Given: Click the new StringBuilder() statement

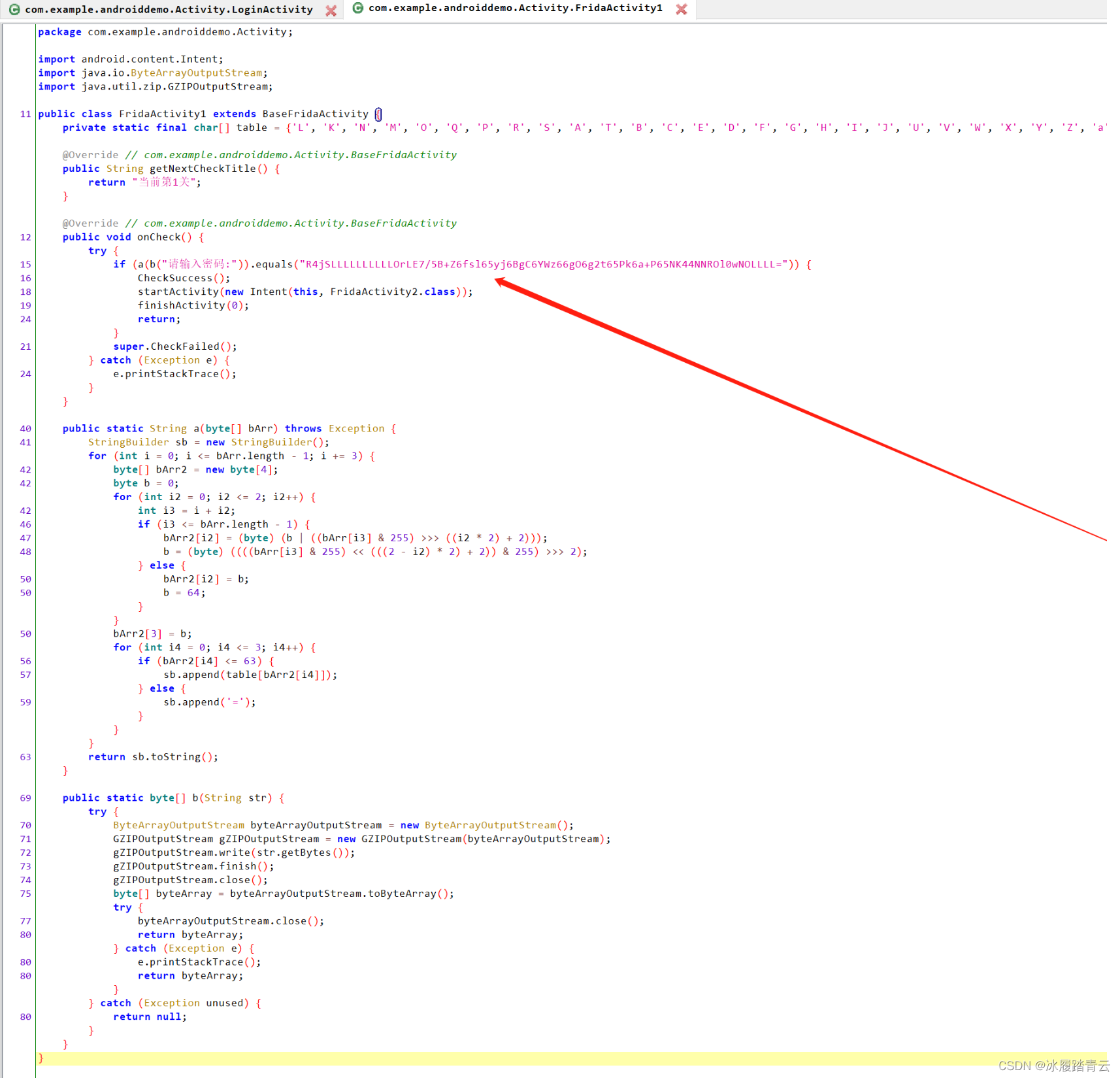Looking at the screenshot, I should pyautogui.click(x=208, y=443).
